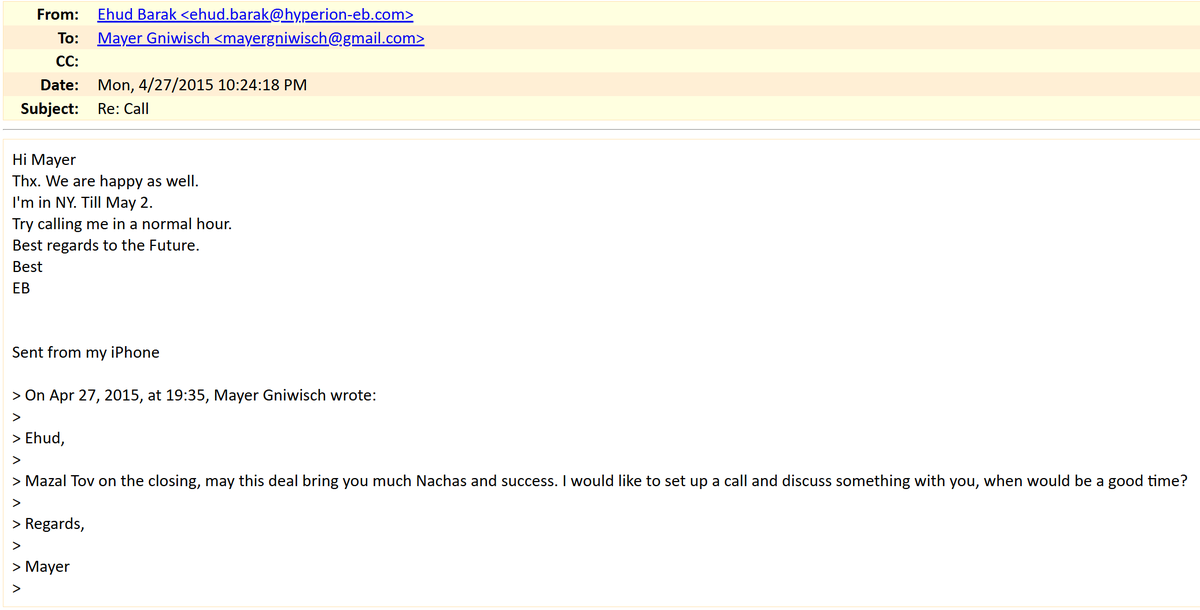Click the "Subject:" header label
The width and height of the screenshot is (1200, 610).
tap(50, 108)
